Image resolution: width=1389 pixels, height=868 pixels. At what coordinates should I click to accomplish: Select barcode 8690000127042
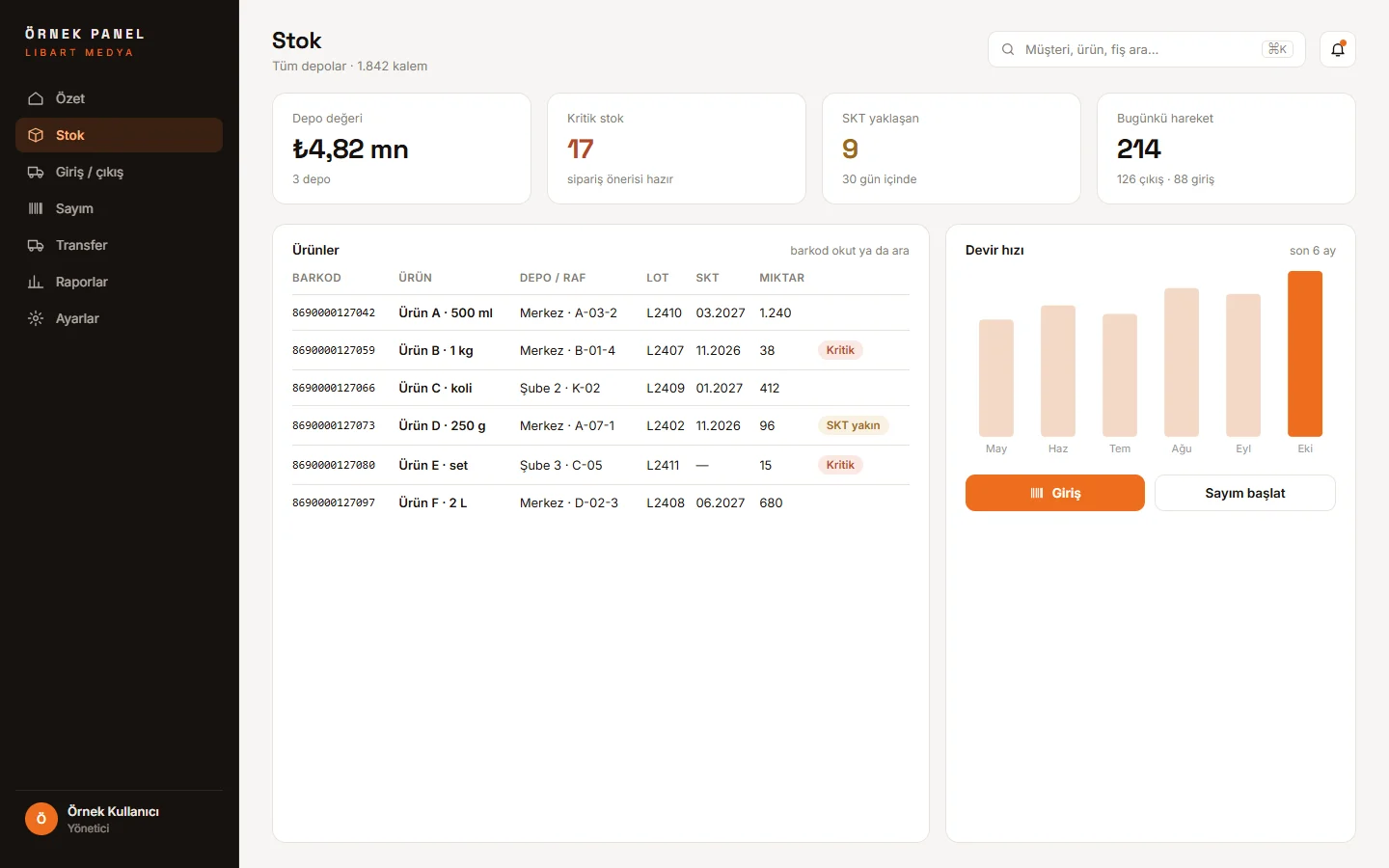click(334, 312)
